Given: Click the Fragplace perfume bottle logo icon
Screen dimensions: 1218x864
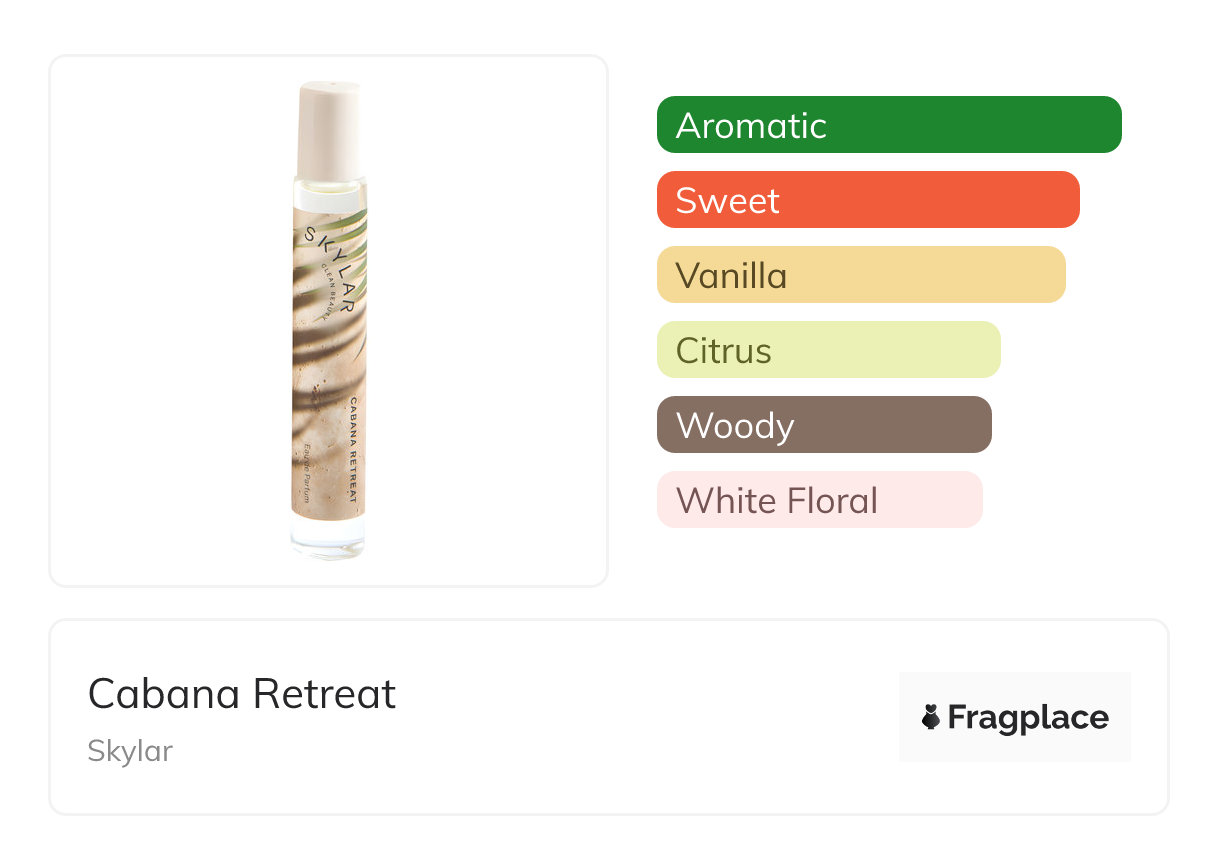Looking at the screenshot, I should [931, 717].
